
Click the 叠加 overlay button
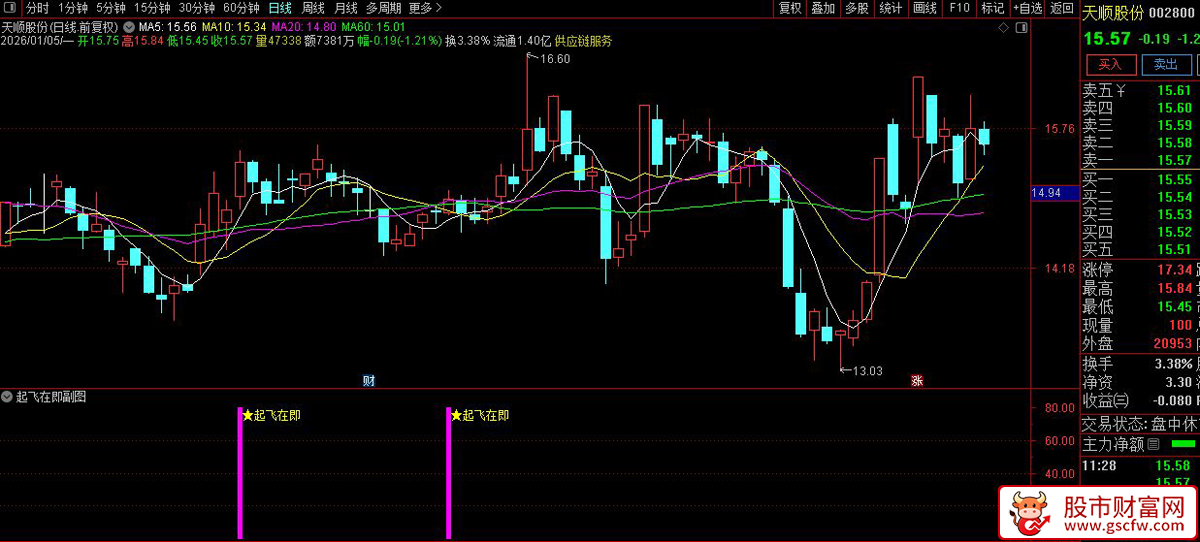[x=824, y=8]
